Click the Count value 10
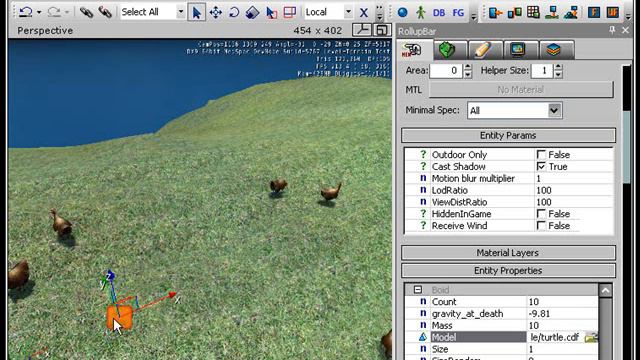 click(562, 302)
